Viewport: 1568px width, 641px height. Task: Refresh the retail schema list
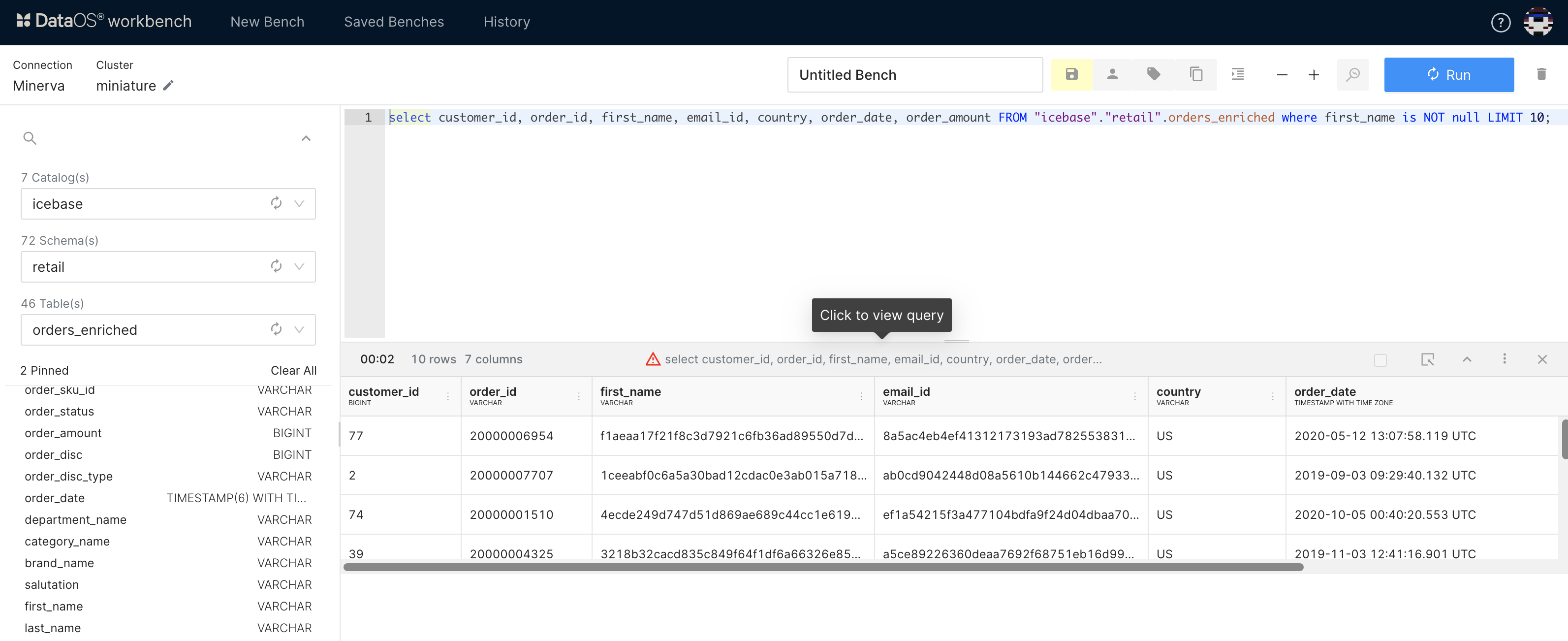[277, 266]
